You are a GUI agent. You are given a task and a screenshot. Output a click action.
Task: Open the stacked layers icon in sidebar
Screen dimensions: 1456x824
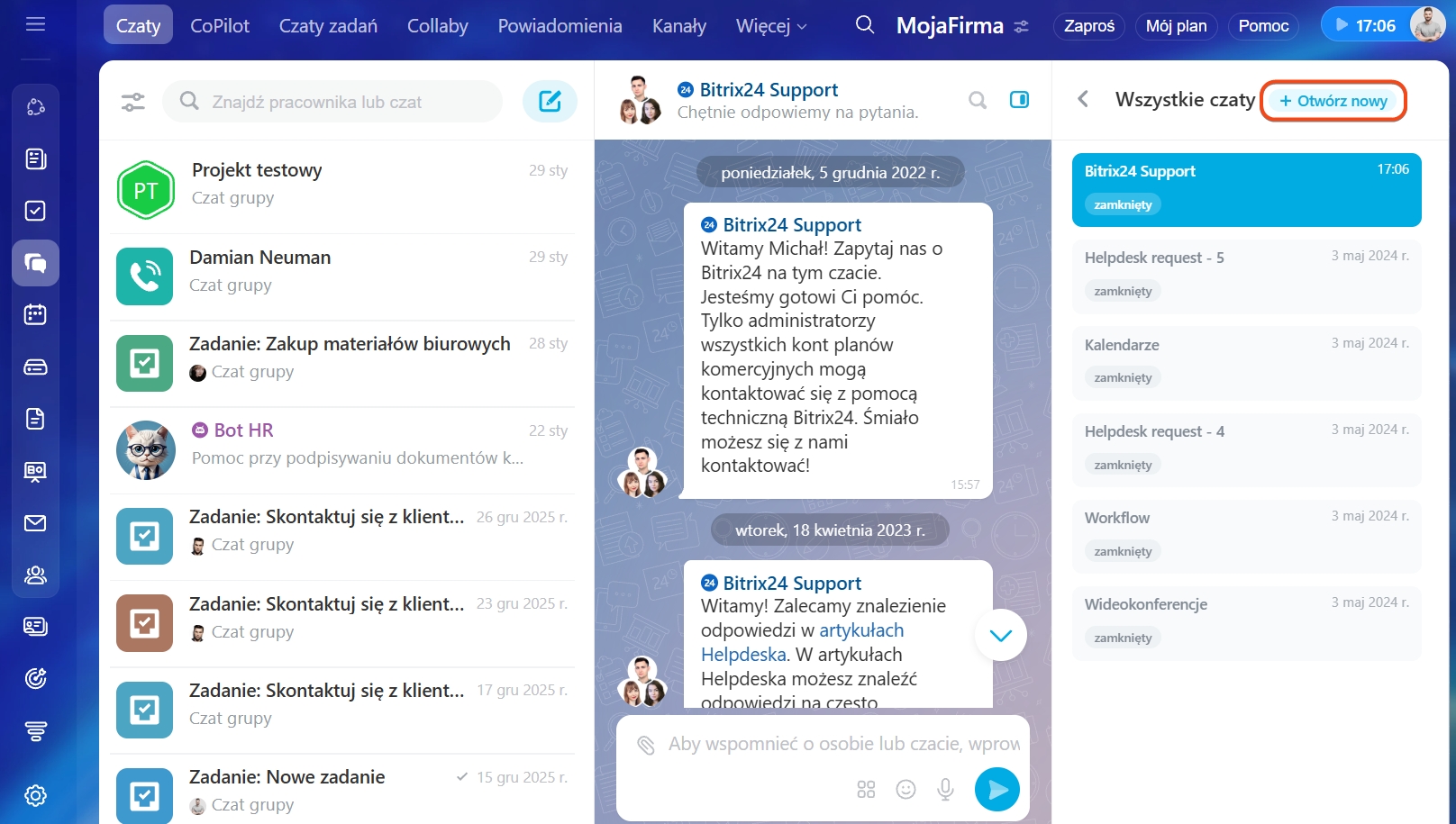click(35, 730)
